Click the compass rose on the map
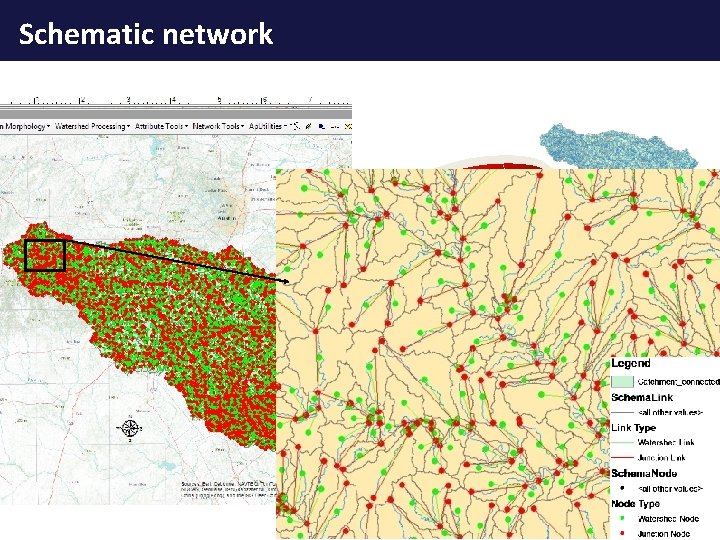 tap(129, 428)
